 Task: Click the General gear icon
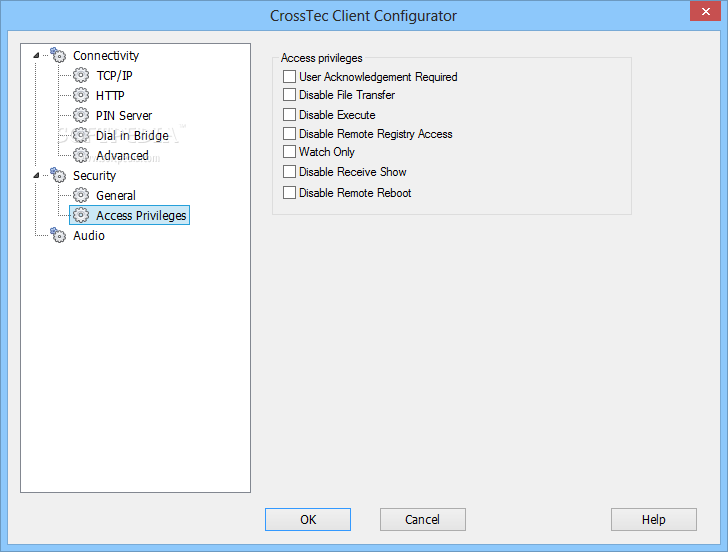(81, 195)
